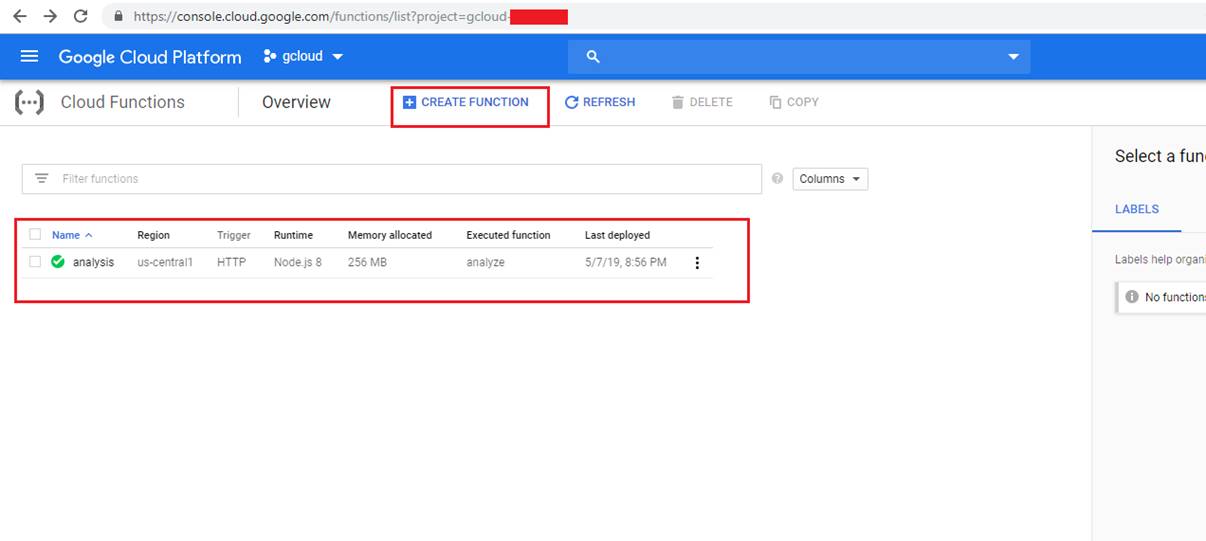This screenshot has height=541, width=1206.
Task: Click the Memory allocated column header
Action: (390, 235)
